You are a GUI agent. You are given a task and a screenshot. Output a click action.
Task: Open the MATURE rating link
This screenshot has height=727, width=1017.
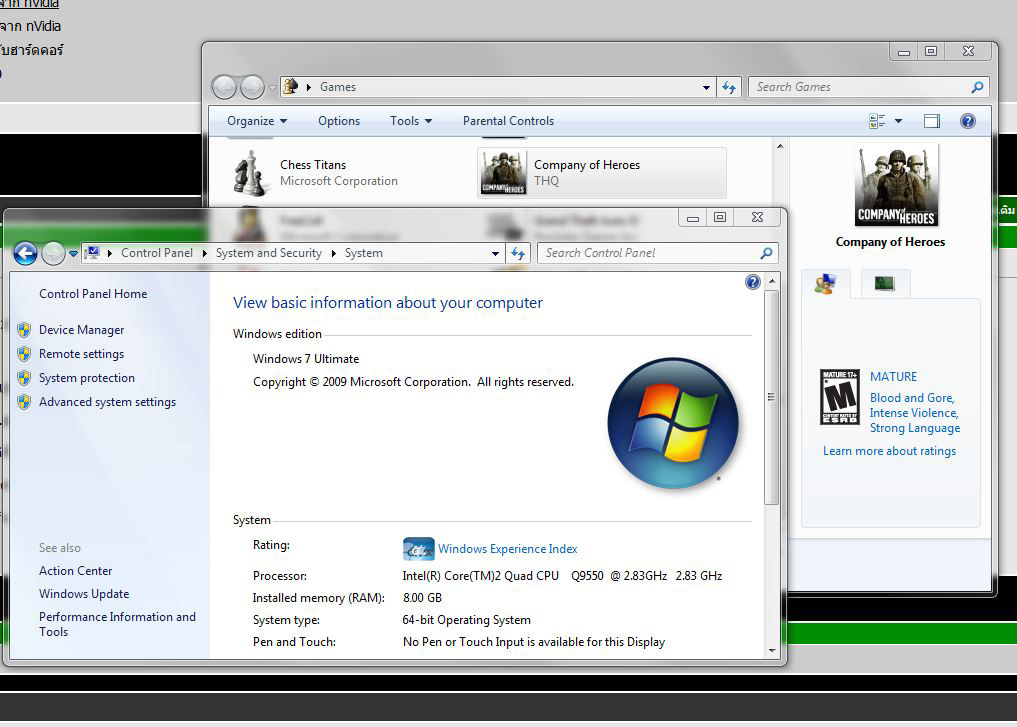pos(893,377)
